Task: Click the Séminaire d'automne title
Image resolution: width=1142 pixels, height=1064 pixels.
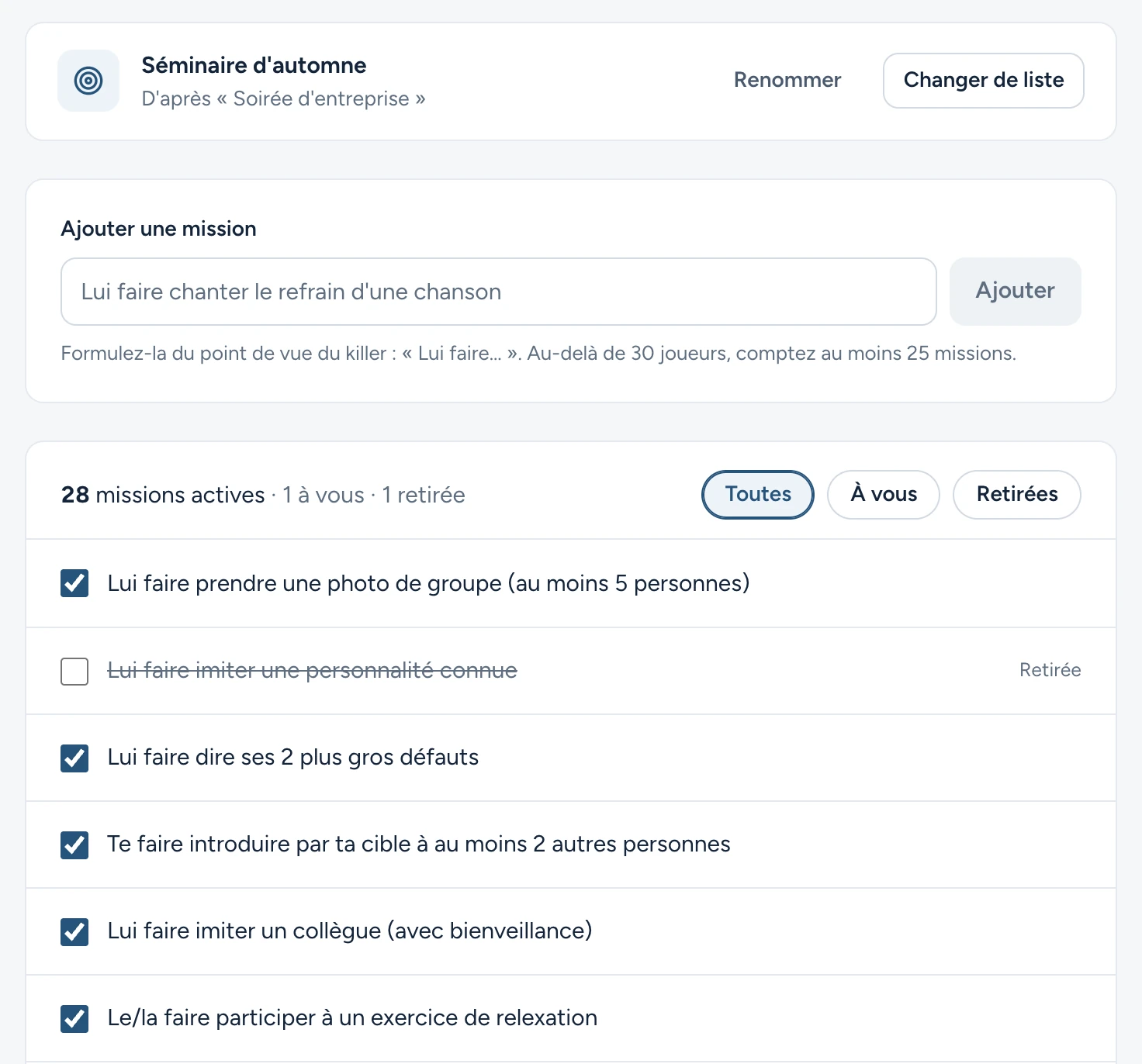Action: point(254,65)
